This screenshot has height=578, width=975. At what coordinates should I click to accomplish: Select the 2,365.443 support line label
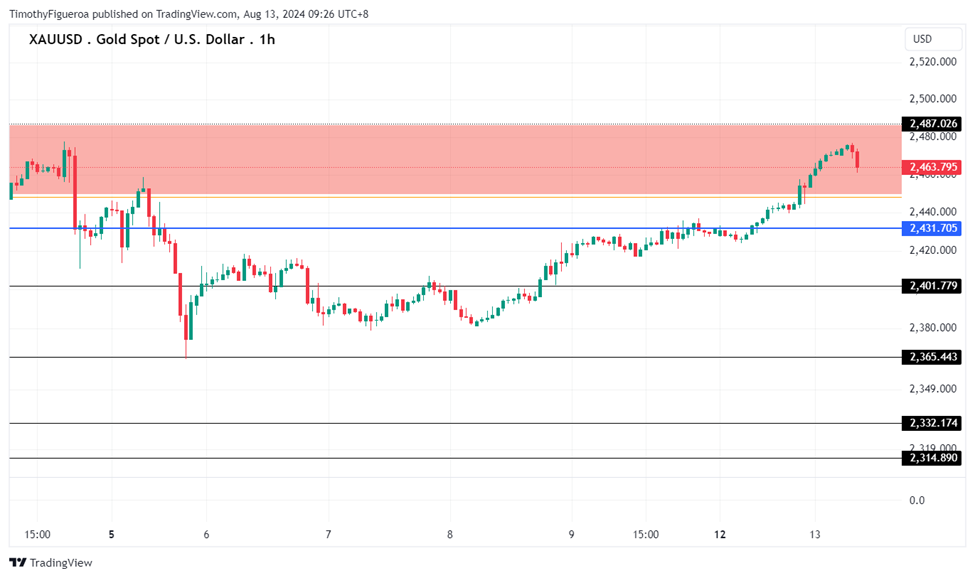933,357
